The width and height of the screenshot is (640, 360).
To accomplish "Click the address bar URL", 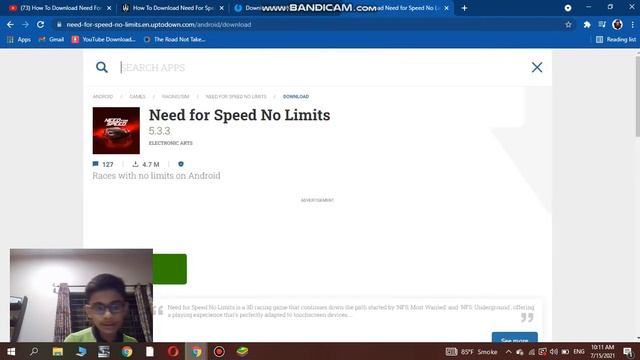I will point(159,24).
